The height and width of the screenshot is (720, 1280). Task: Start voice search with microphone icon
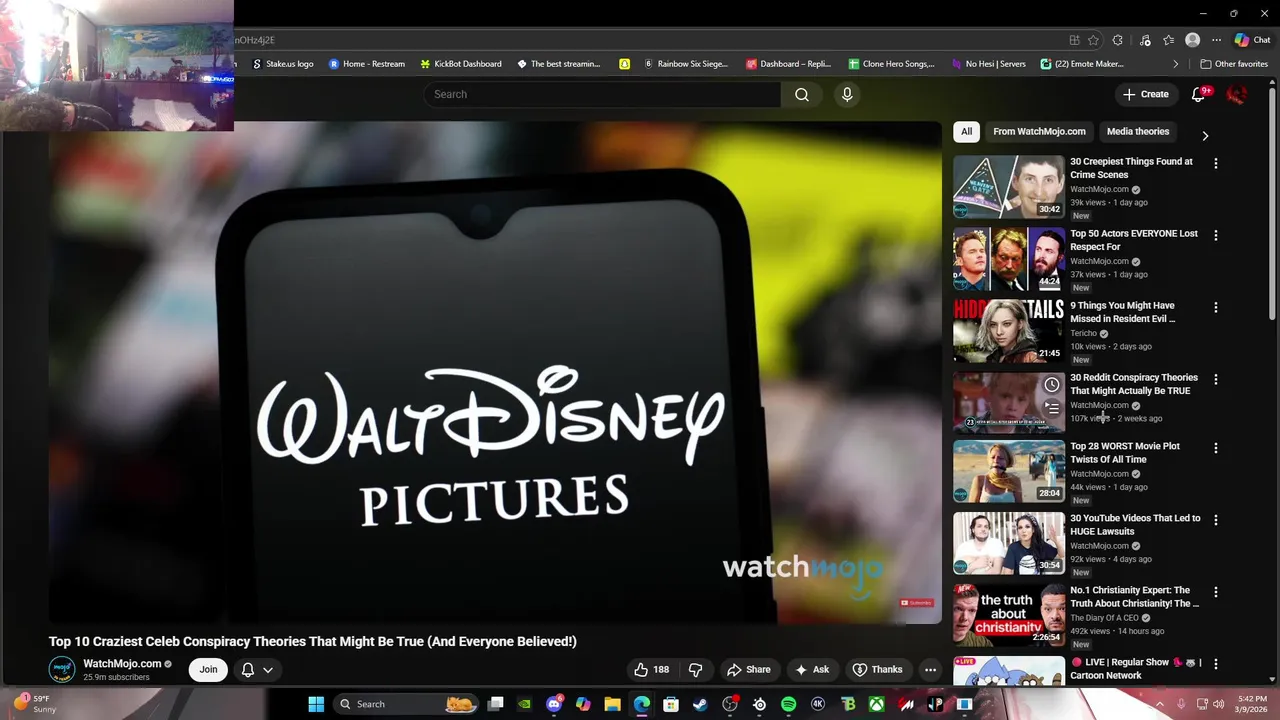[847, 94]
